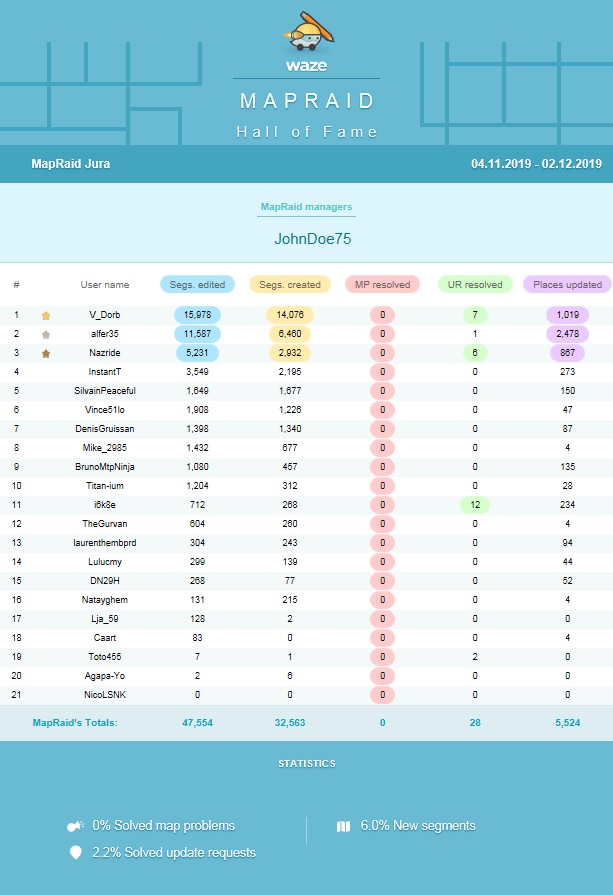Select the Segs. edited column header

[x=197, y=284]
